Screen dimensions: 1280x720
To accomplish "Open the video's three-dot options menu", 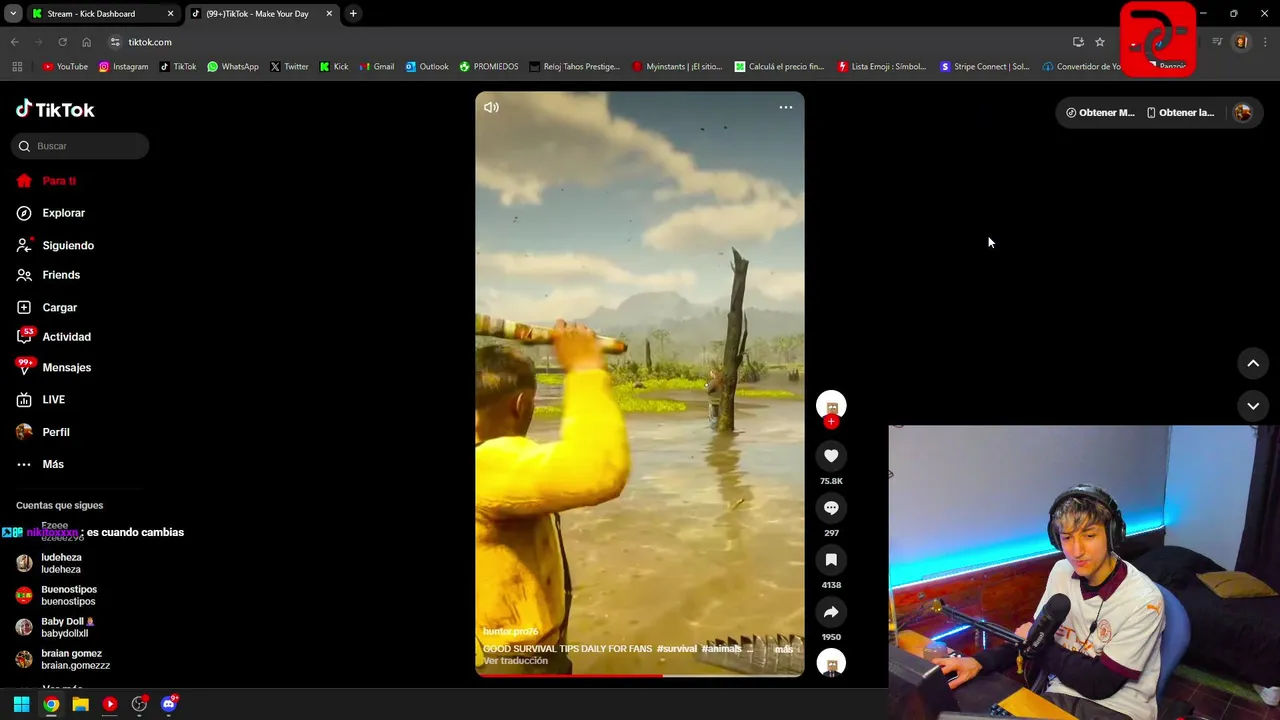I will tap(786, 107).
